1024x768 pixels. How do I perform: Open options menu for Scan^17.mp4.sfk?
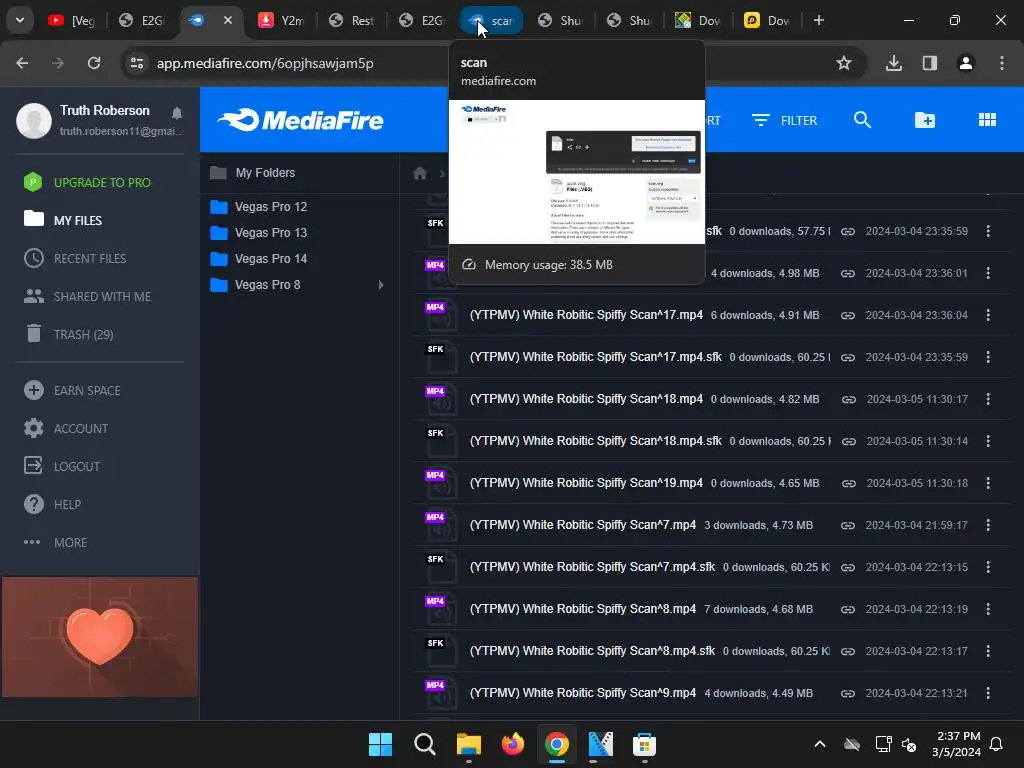pos(988,357)
